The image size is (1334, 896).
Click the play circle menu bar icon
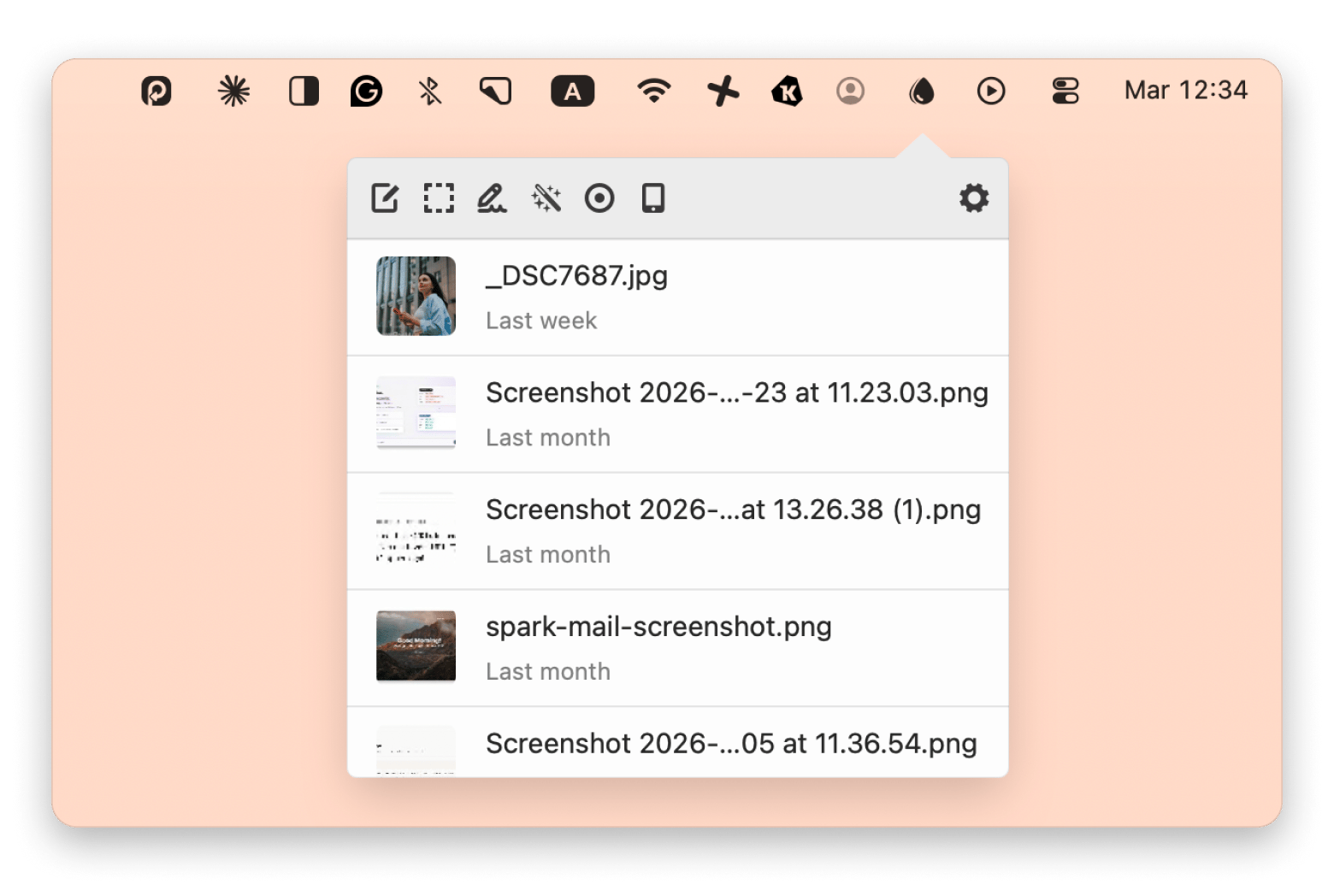(990, 91)
